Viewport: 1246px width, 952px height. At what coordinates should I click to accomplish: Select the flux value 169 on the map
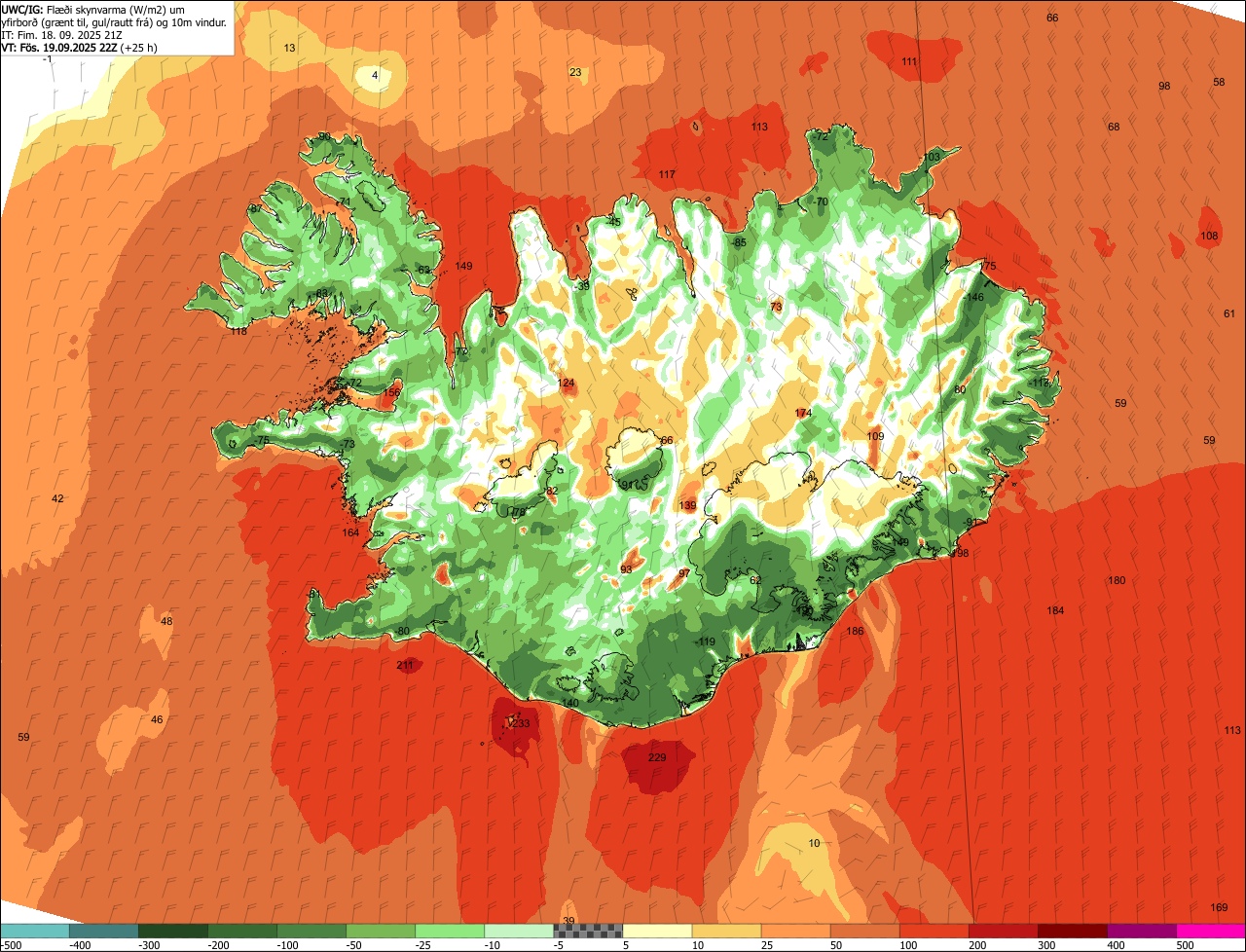(x=1219, y=907)
